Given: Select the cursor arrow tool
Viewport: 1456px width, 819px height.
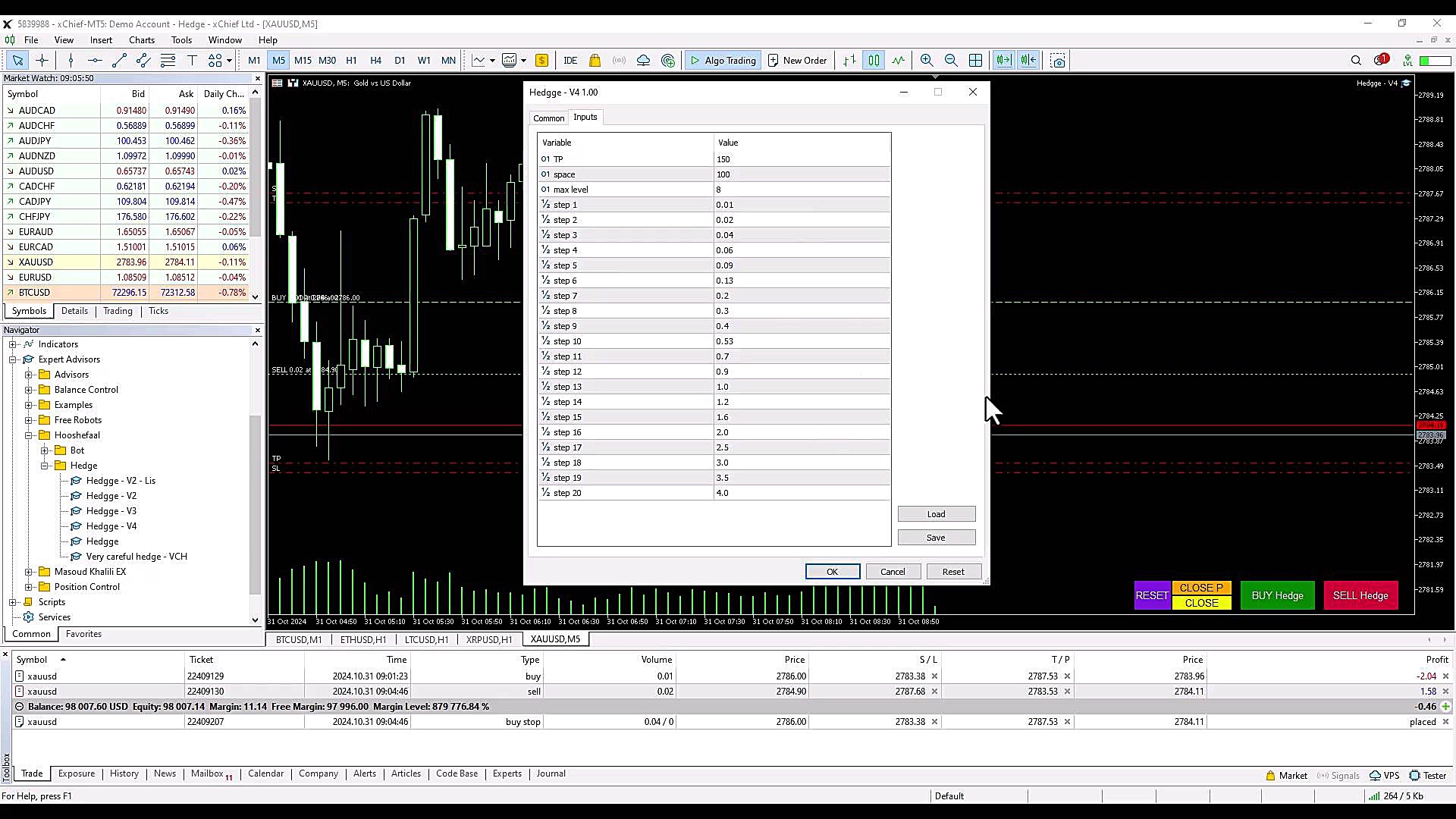Looking at the screenshot, I should (x=17, y=61).
